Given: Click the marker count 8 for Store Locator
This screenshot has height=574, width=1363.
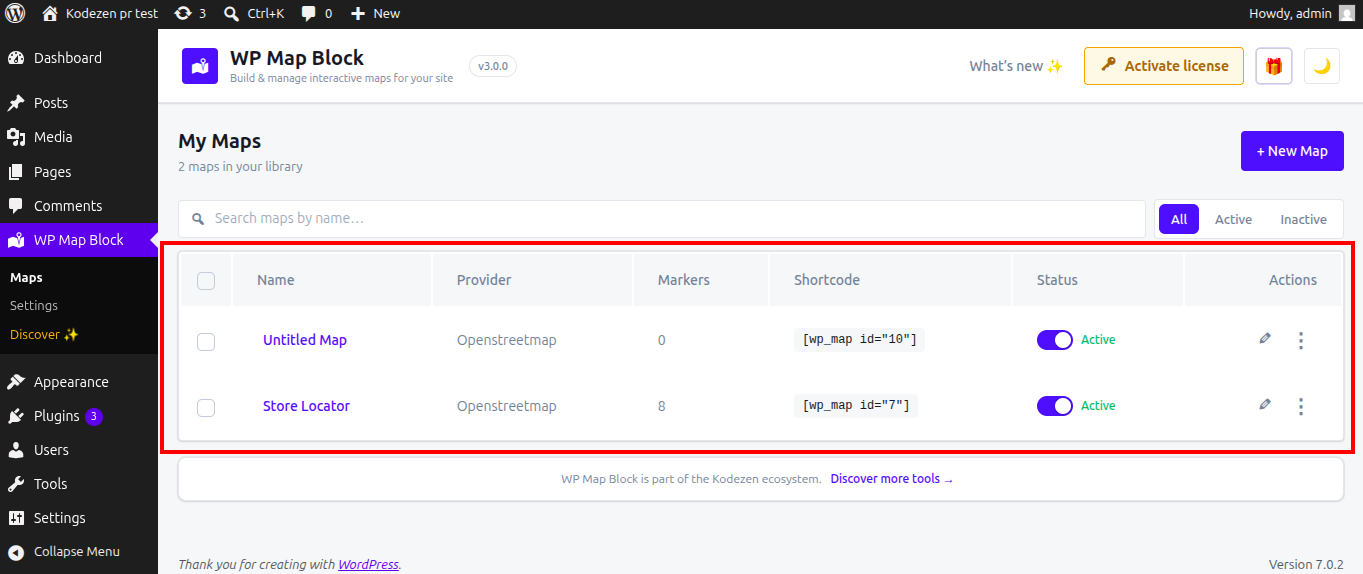Looking at the screenshot, I should tap(662, 406).
